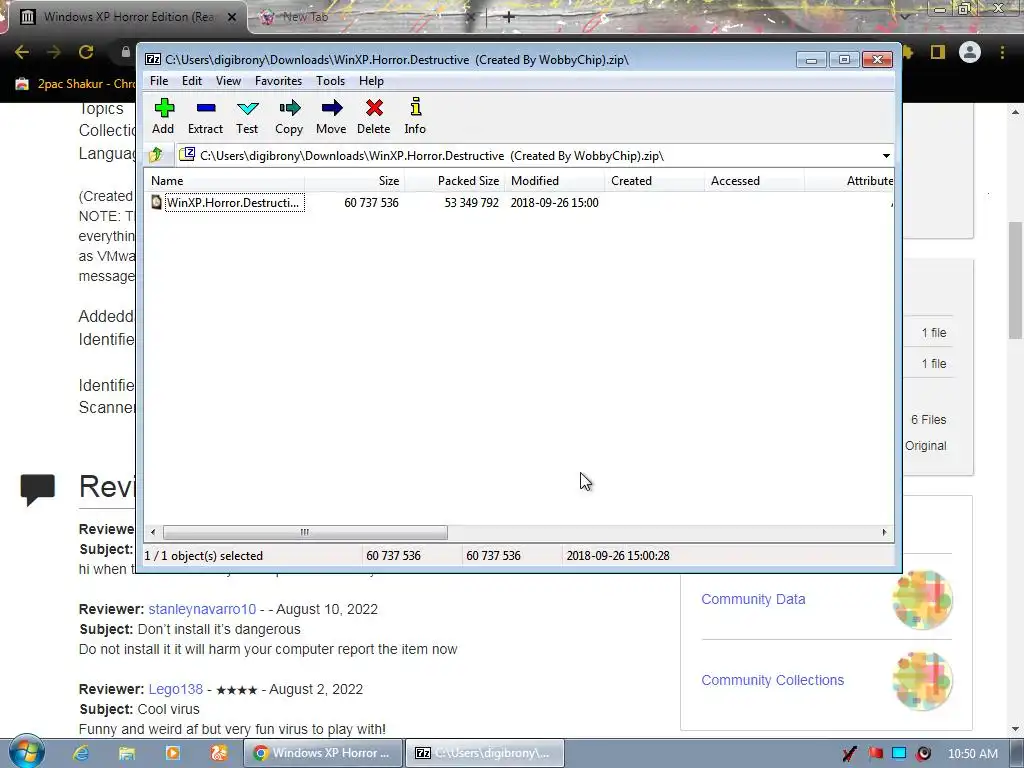Open the Help menu
Viewport: 1024px width, 768px height.
pos(371,81)
